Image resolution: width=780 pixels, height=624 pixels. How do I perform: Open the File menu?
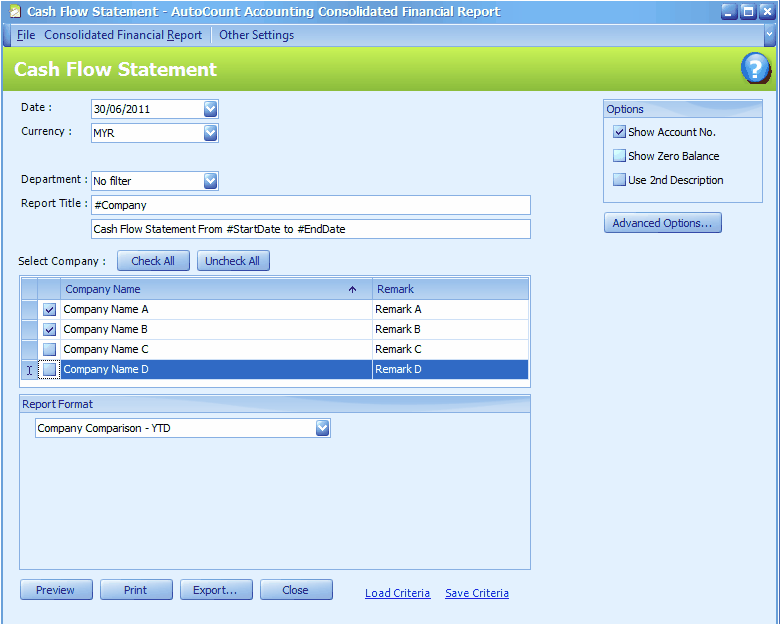tap(26, 35)
